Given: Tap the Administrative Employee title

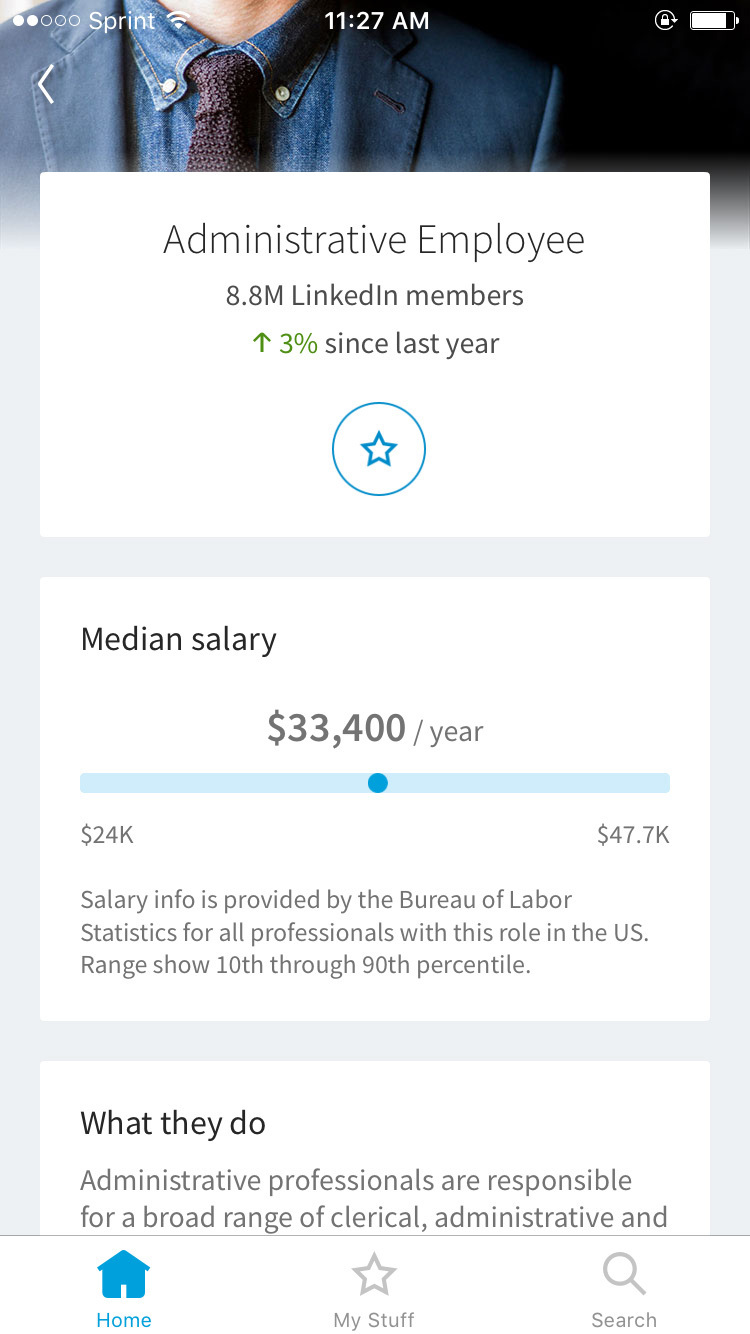Looking at the screenshot, I should tap(374, 240).
